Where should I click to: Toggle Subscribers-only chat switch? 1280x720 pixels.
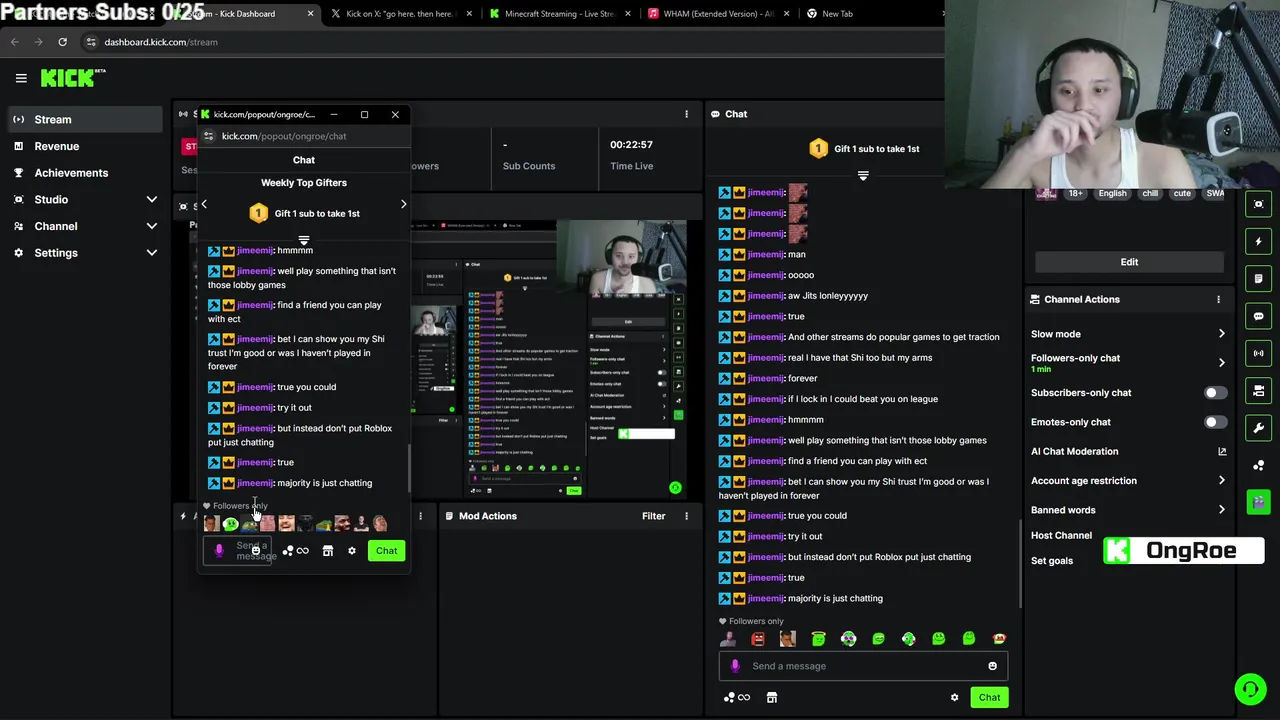coord(1214,393)
